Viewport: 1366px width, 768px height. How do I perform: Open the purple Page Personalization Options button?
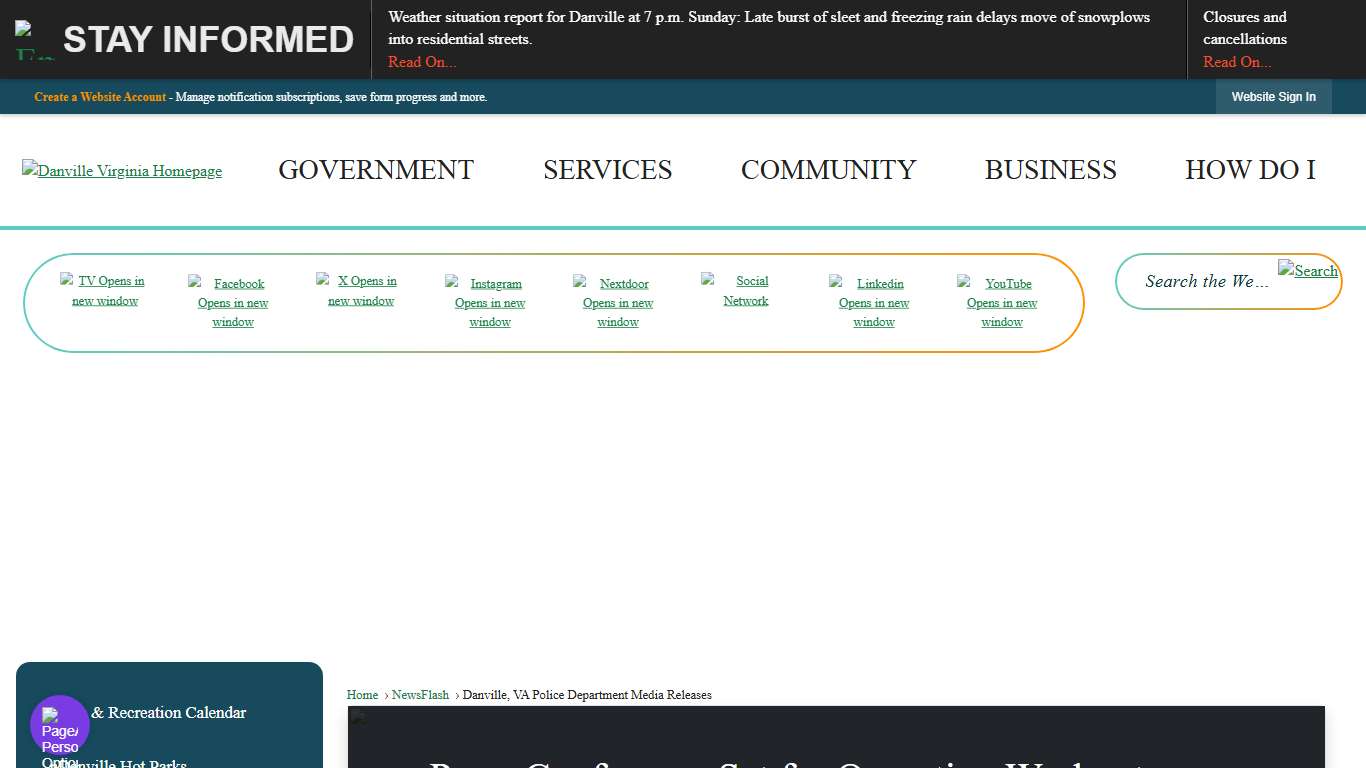[x=60, y=725]
